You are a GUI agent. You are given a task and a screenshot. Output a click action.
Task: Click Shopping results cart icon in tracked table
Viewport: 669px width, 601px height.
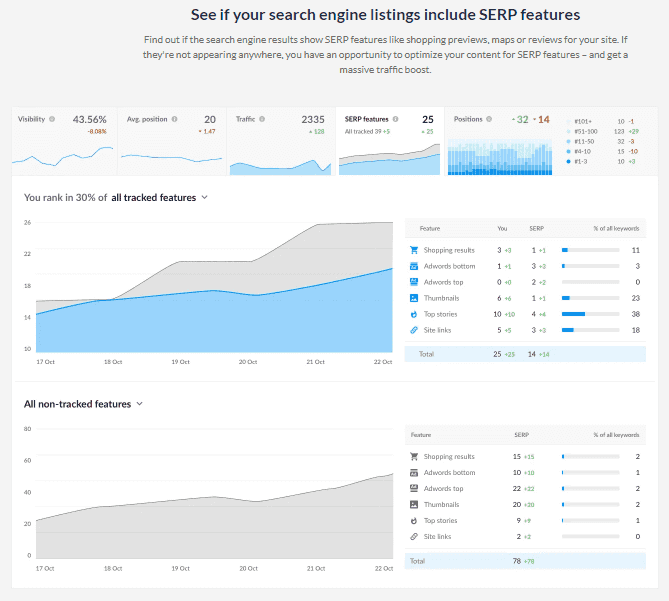[x=414, y=250]
